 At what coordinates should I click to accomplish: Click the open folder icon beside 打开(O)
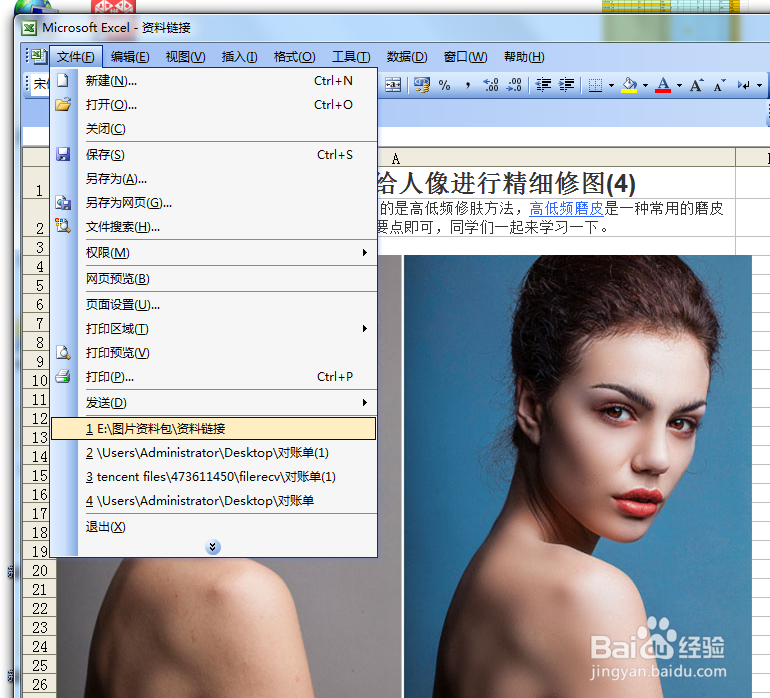(63, 104)
